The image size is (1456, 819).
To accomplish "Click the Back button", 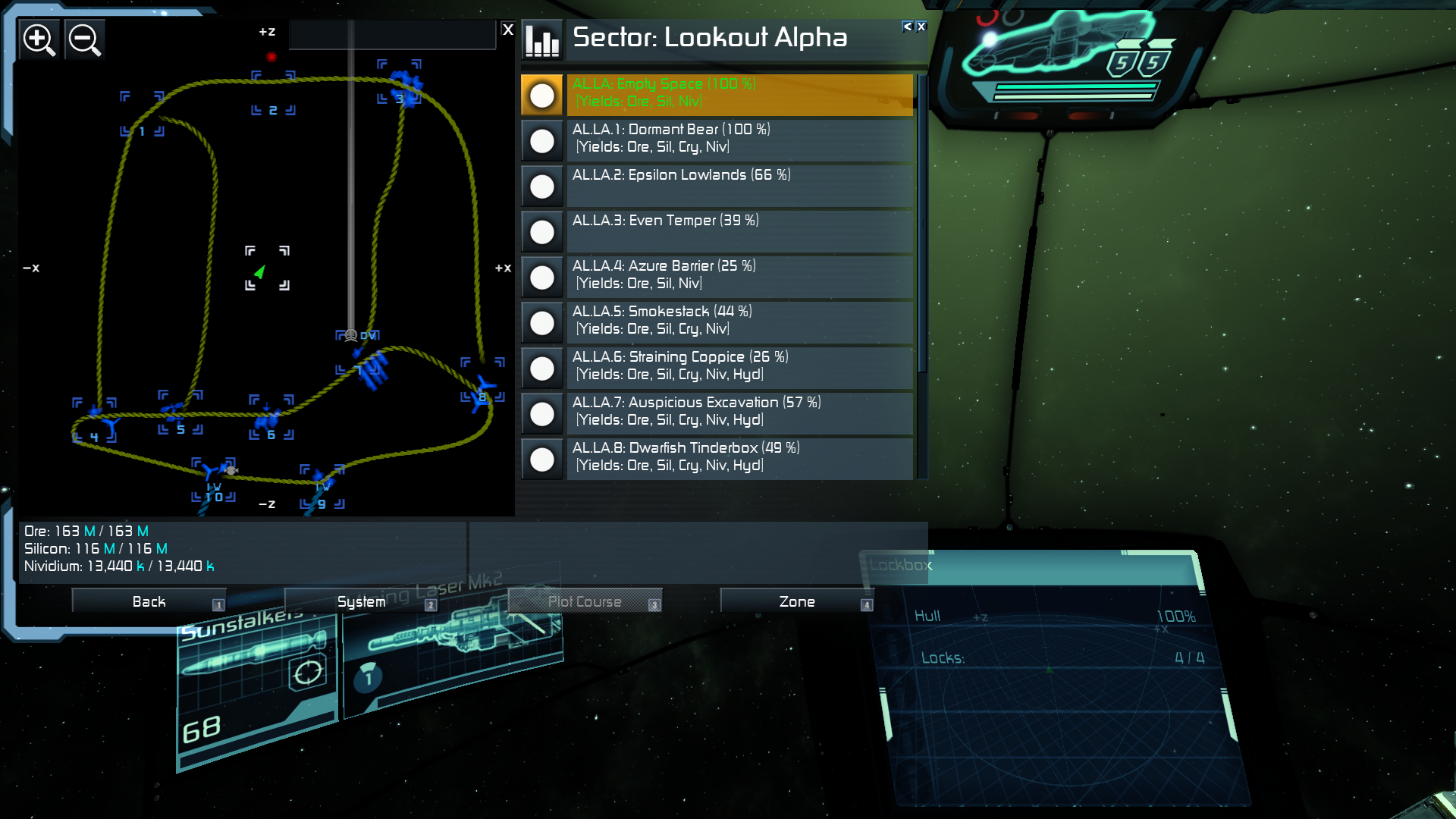I will [x=149, y=601].
